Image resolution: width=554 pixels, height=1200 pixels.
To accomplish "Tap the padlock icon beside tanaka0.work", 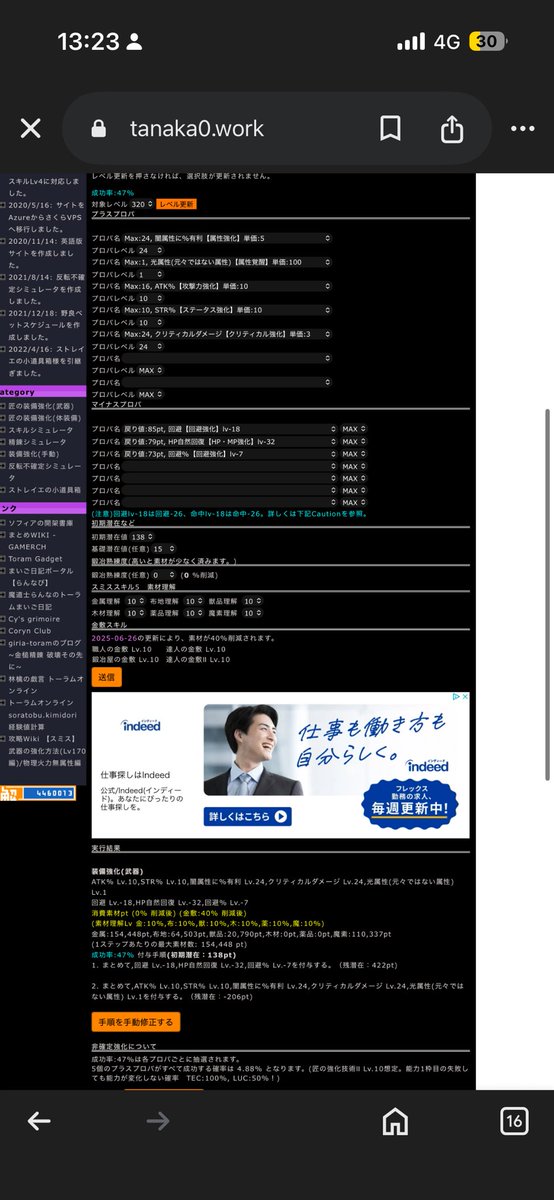I will pyautogui.click(x=98, y=129).
